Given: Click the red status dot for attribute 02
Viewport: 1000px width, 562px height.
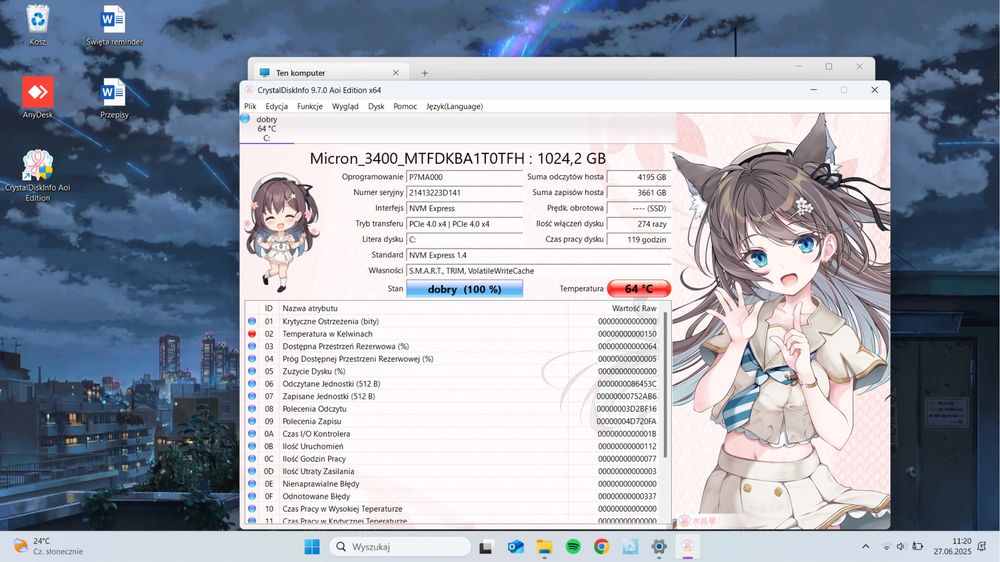Looking at the screenshot, I should (x=252, y=334).
